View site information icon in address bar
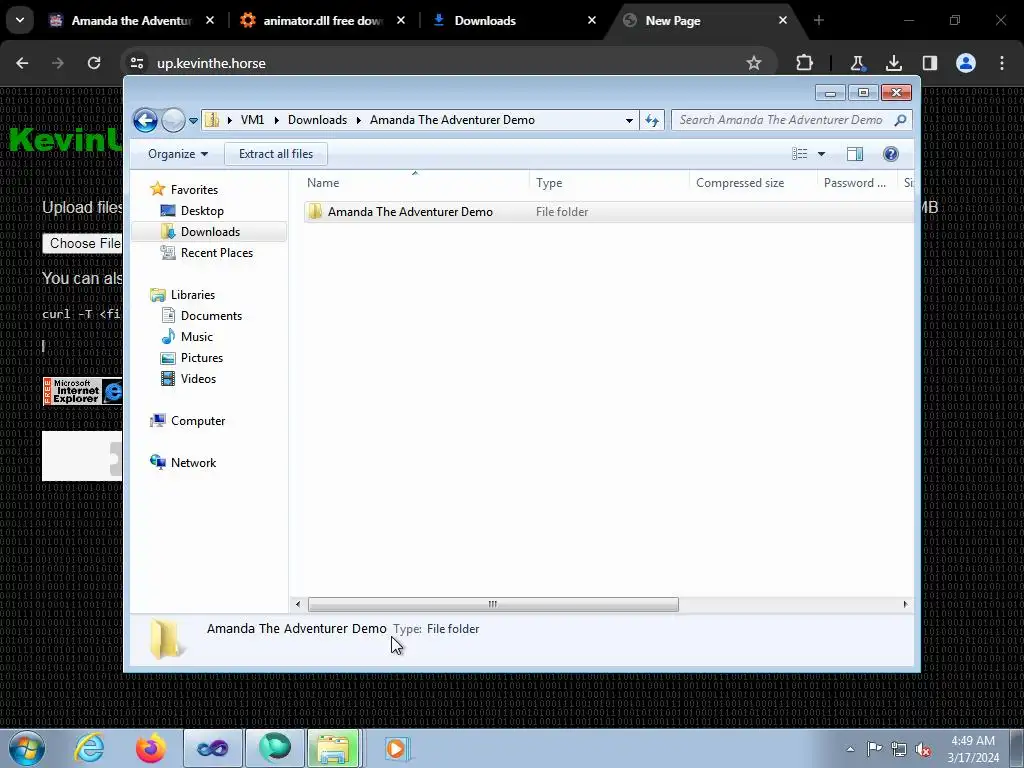Viewport: 1024px width, 768px height. tap(136, 63)
